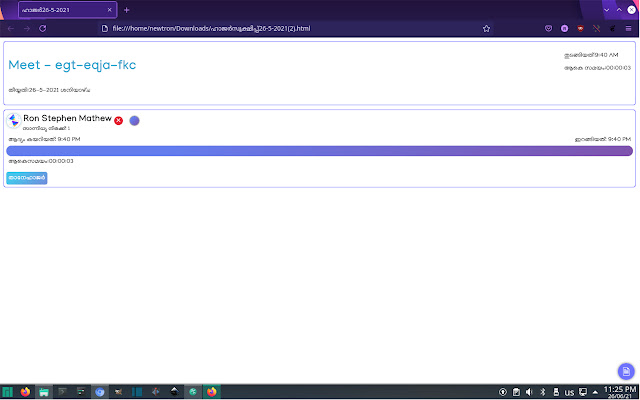
Task: Open the volume icon in system tray
Action: pyautogui.click(x=529, y=392)
